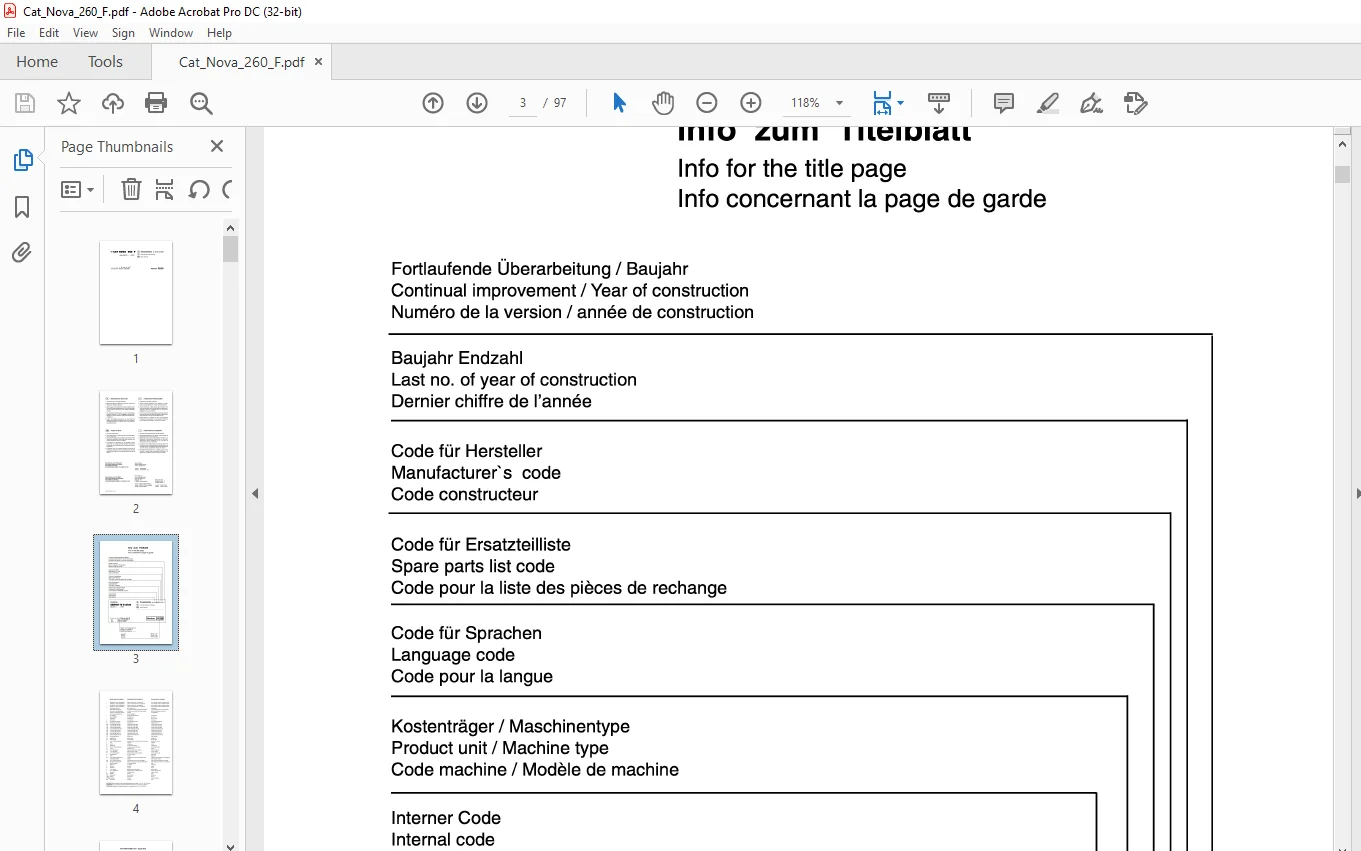This screenshot has height=851, width=1361.
Task: Activate the Selection arrow tool
Action: tap(619, 103)
